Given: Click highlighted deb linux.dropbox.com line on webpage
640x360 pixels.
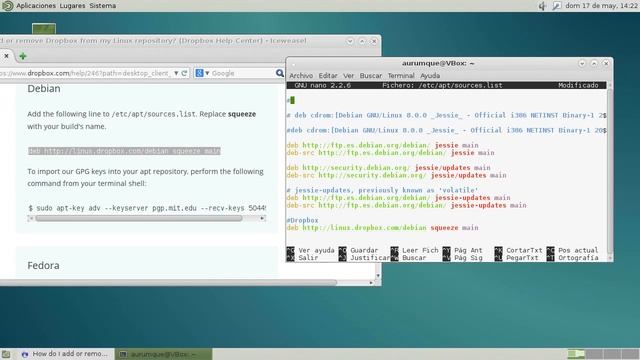Looking at the screenshot, I should [x=124, y=151].
